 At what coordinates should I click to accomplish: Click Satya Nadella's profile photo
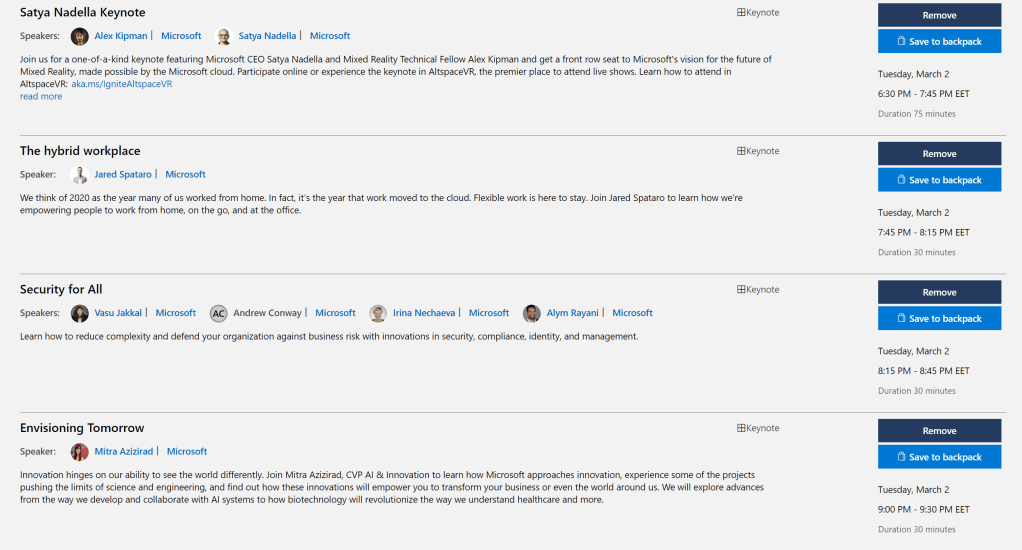(223, 36)
